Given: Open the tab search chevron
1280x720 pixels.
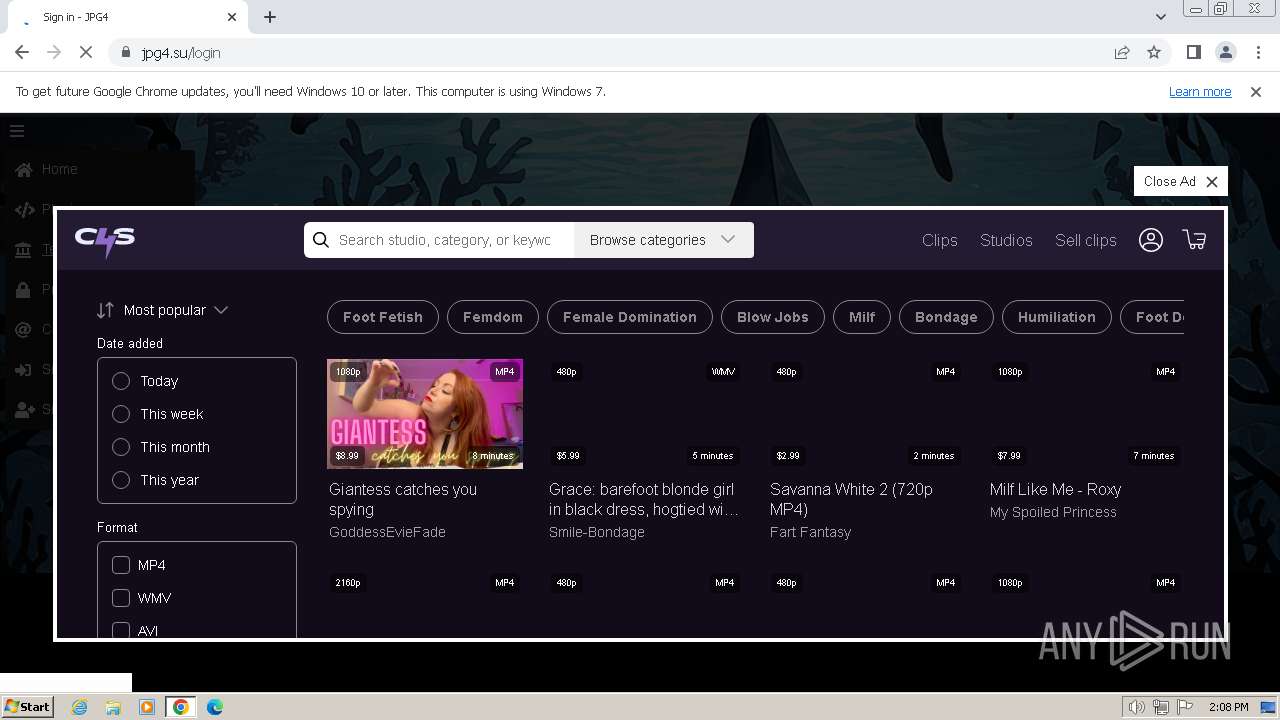Looking at the screenshot, I should [x=1160, y=17].
